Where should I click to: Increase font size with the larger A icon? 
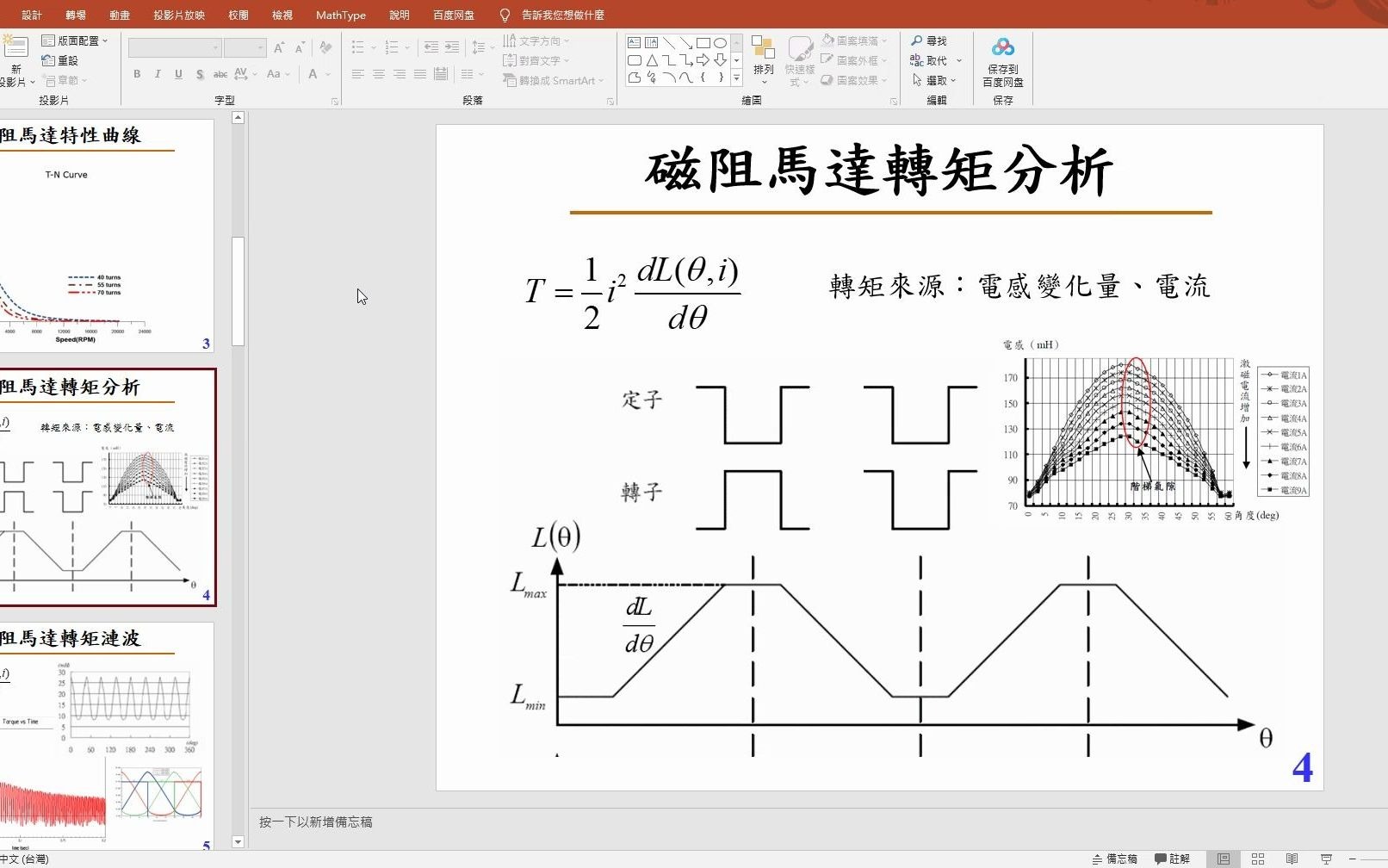click(279, 48)
